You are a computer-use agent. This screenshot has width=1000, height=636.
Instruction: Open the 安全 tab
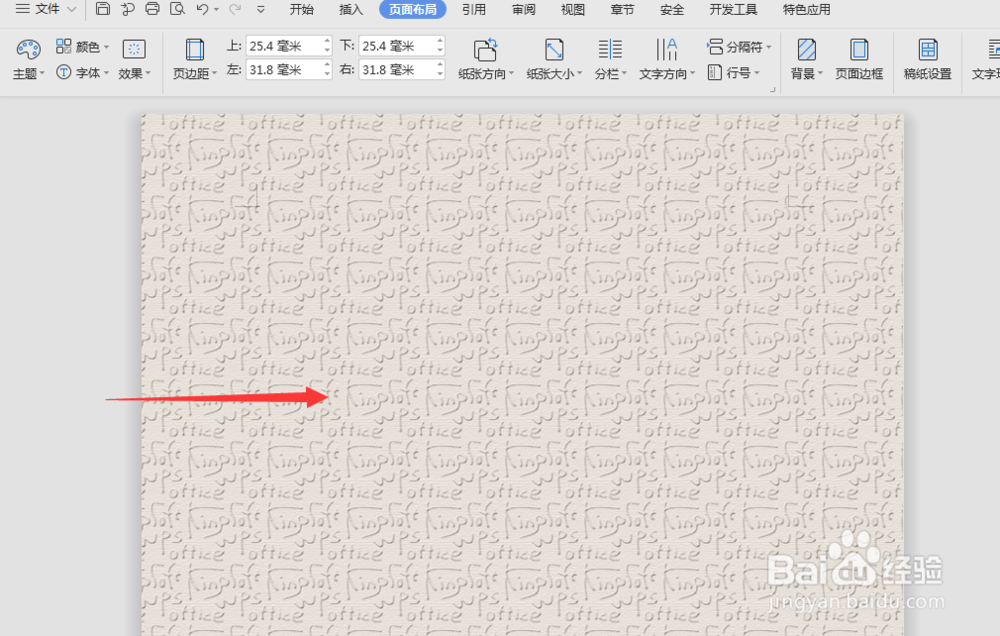click(672, 10)
